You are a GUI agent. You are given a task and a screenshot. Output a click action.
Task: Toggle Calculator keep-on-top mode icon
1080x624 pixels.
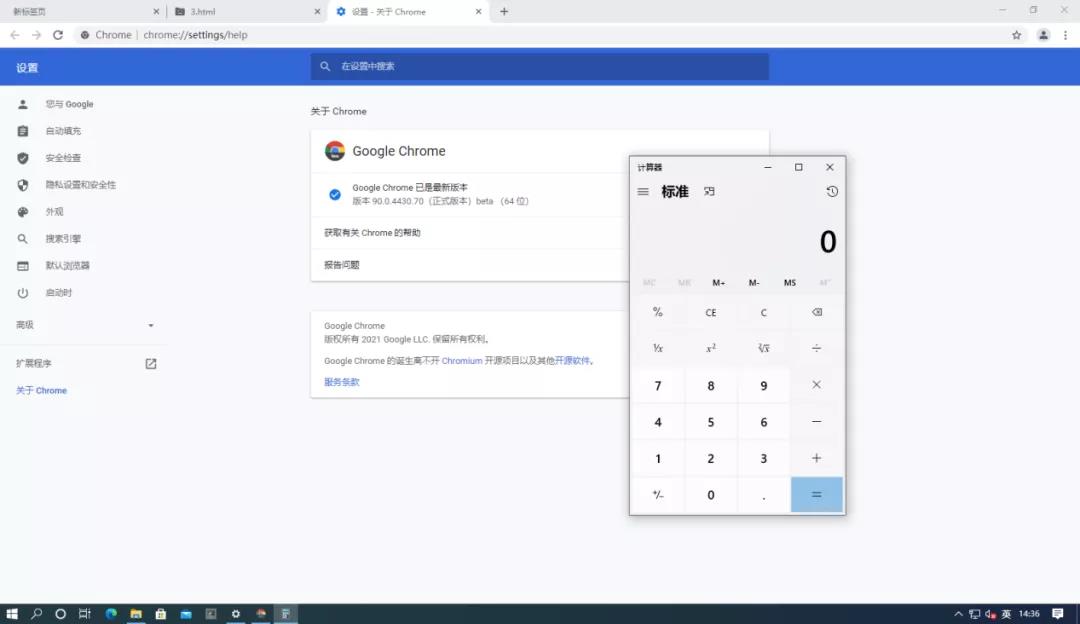pos(709,191)
